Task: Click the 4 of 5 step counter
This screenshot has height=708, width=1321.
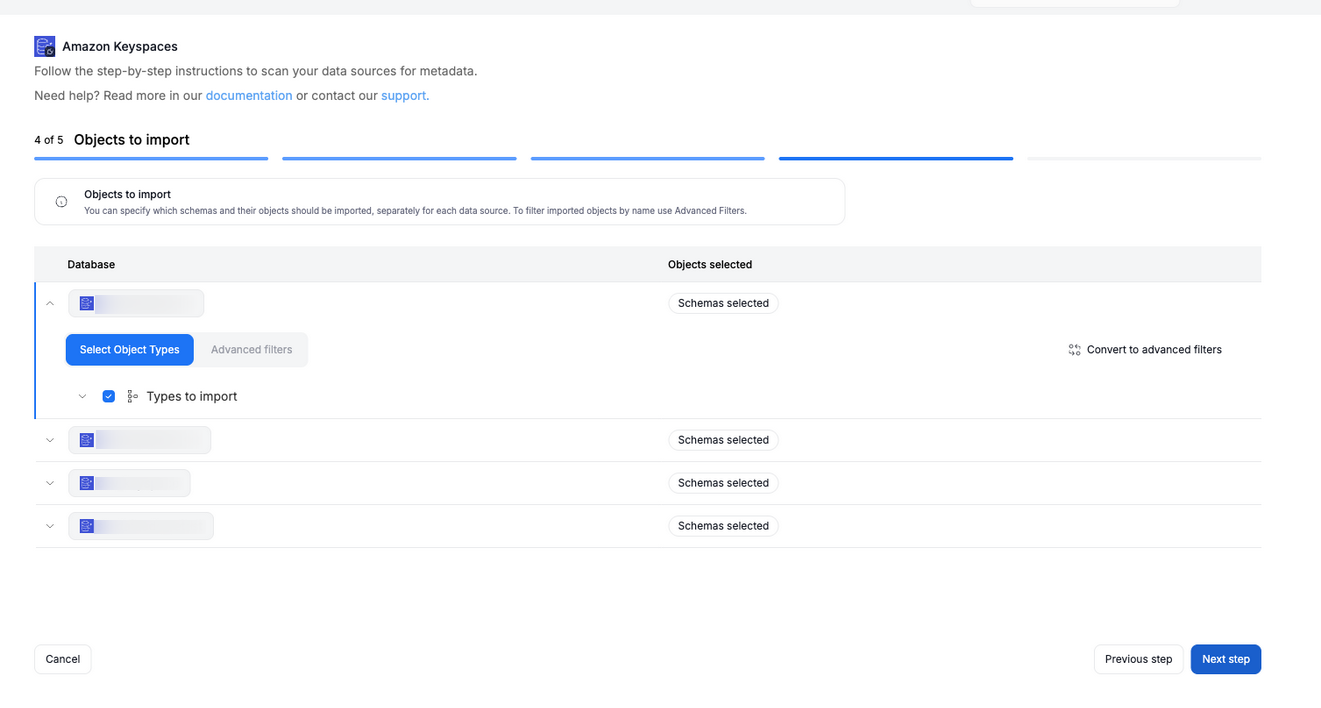Action: click(x=49, y=140)
